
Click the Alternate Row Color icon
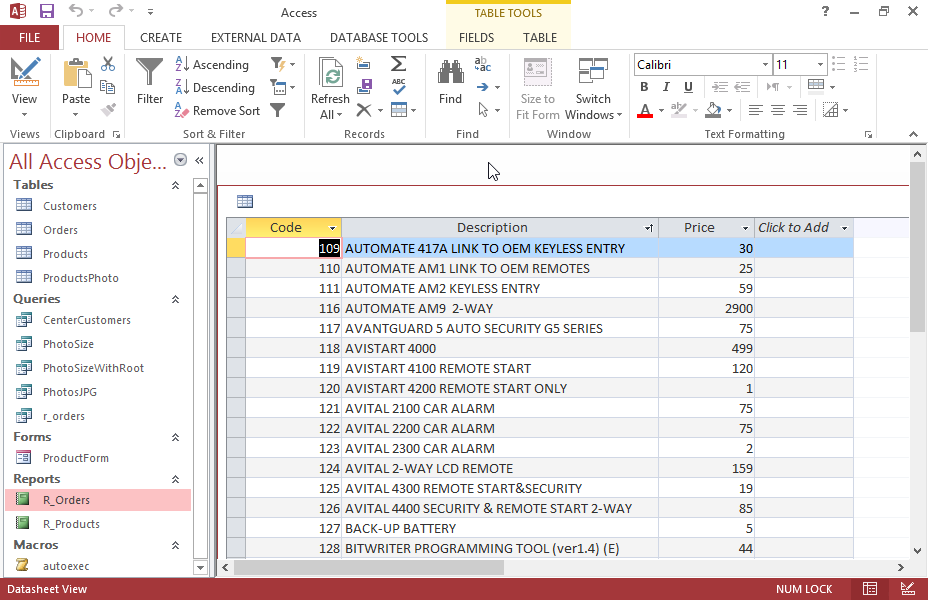click(830, 110)
